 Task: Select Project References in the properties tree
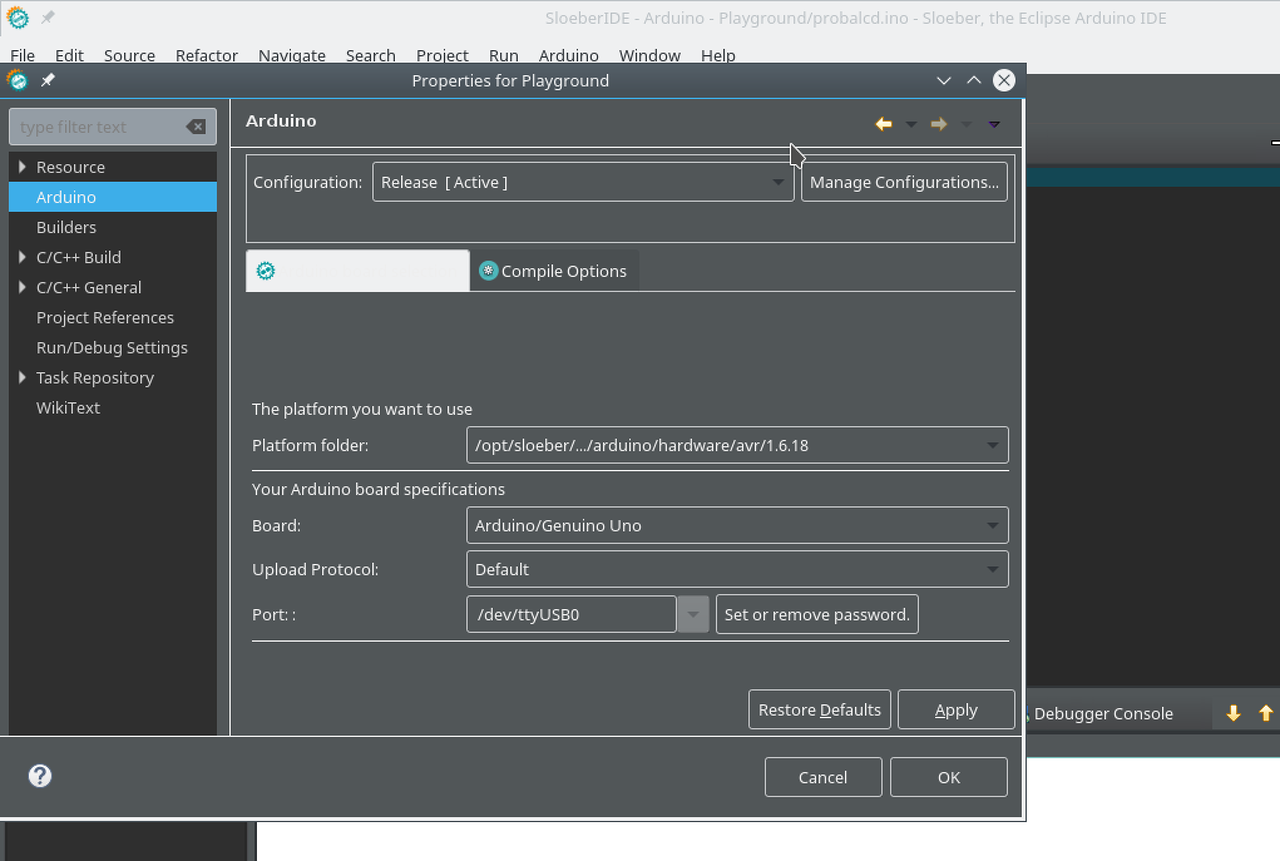point(105,317)
